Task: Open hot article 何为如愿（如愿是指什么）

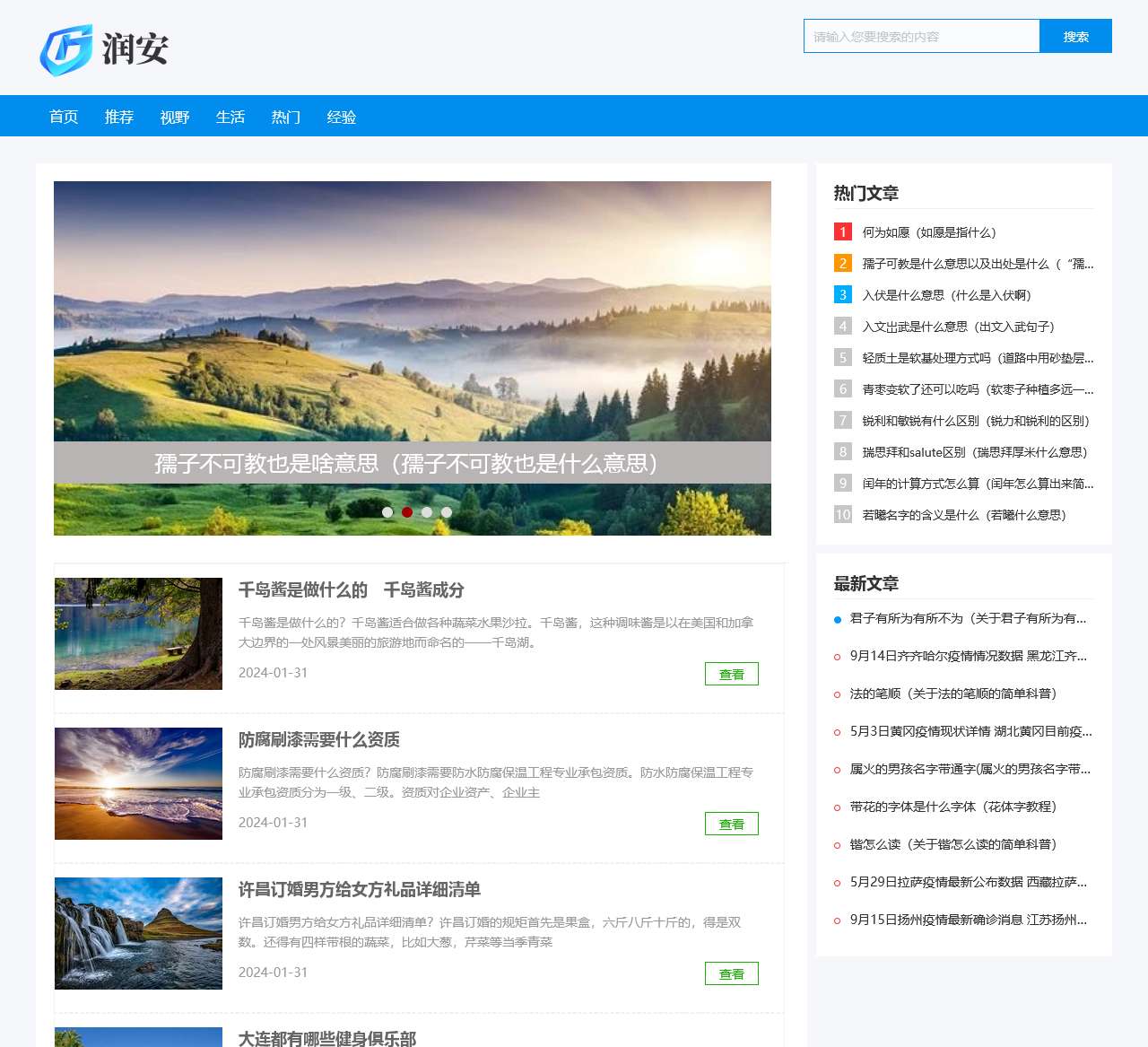Action: (929, 232)
